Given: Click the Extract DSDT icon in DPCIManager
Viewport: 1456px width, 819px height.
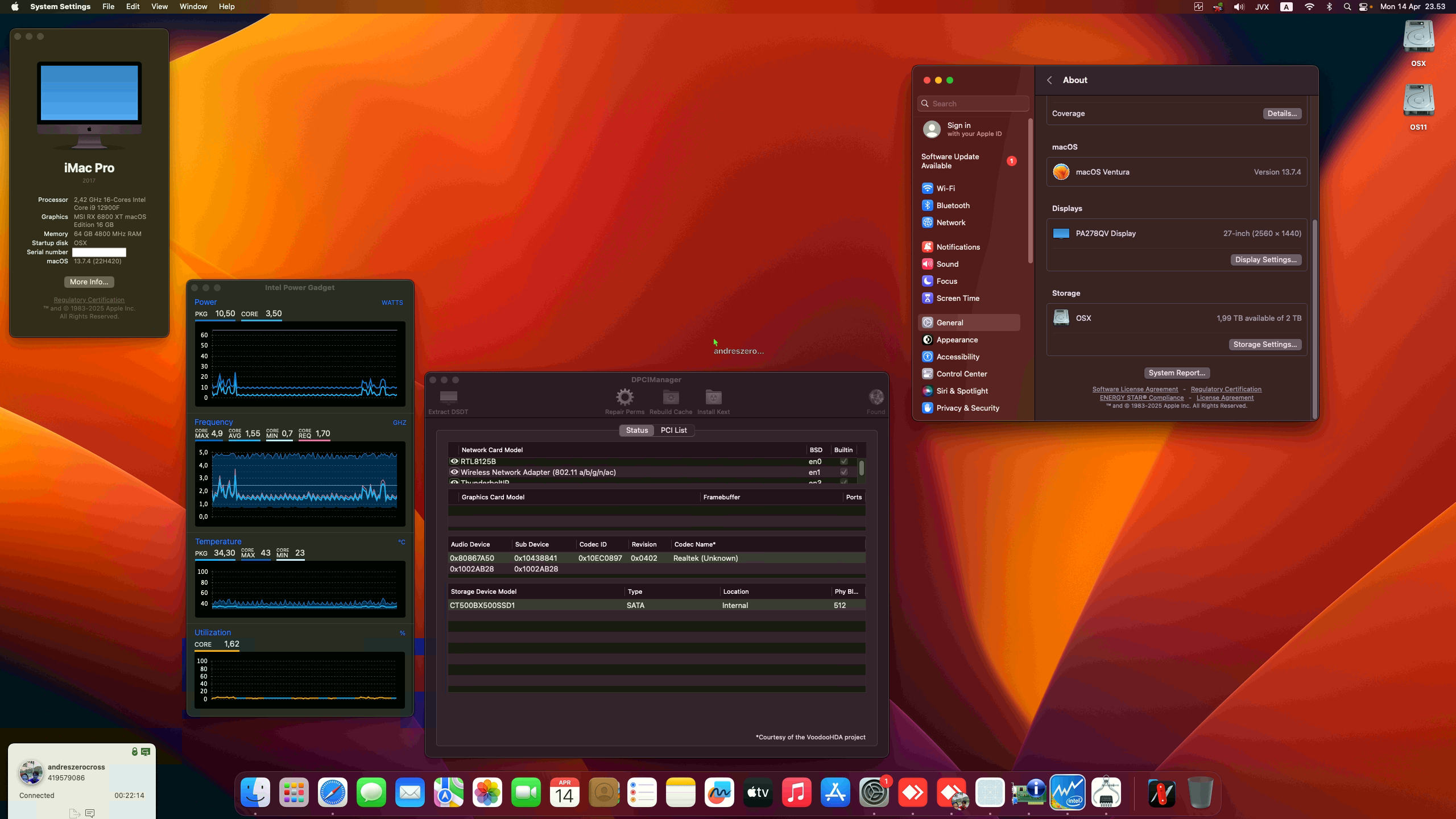Looking at the screenshot, I should click(448, 398).
